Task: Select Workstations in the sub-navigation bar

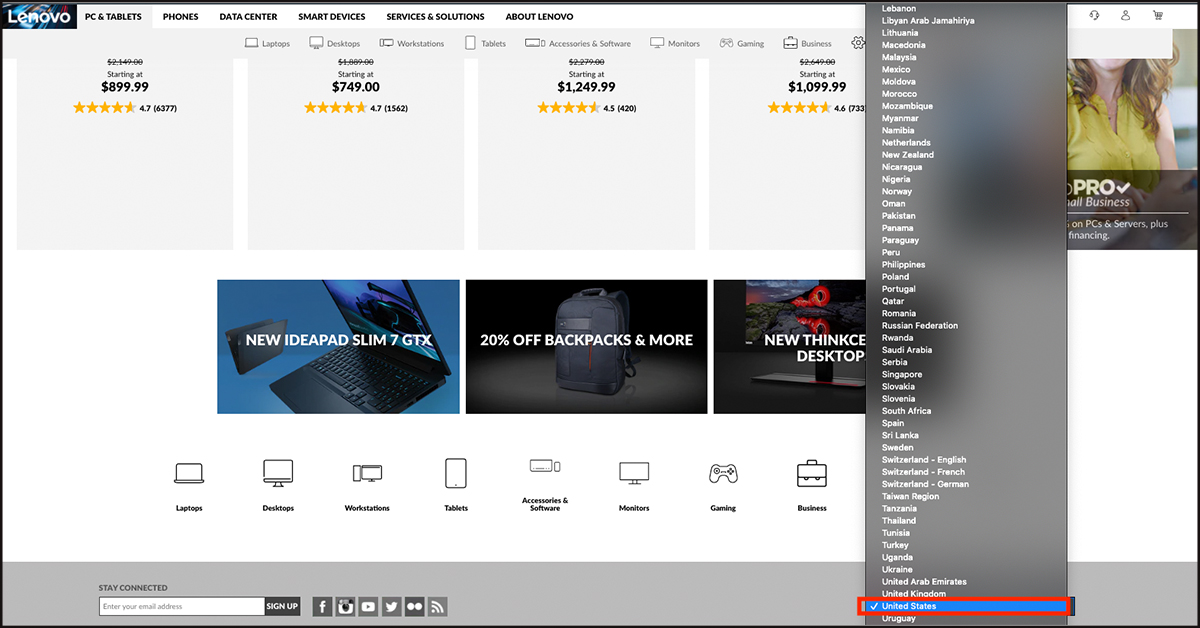Action: coord(412,44)
